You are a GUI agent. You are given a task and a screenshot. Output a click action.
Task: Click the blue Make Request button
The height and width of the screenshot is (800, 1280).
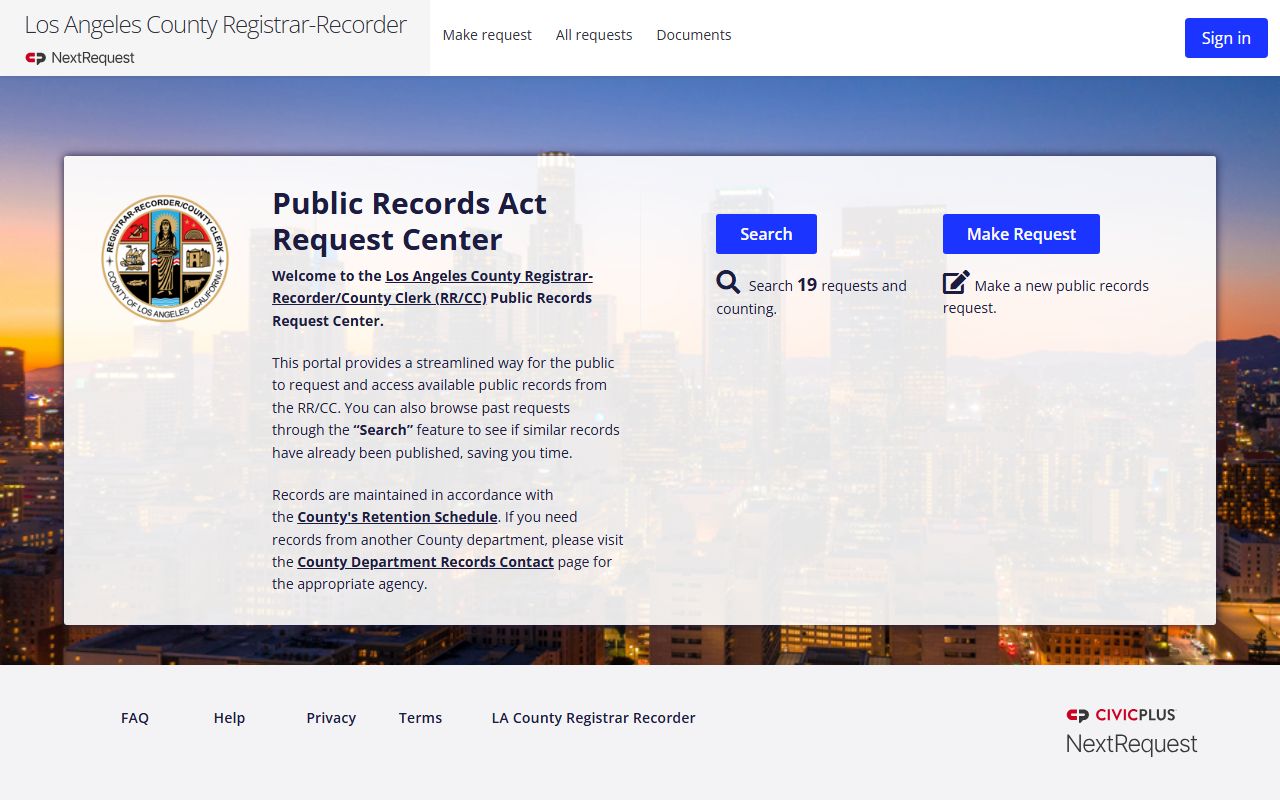(x=1021, y=234)
